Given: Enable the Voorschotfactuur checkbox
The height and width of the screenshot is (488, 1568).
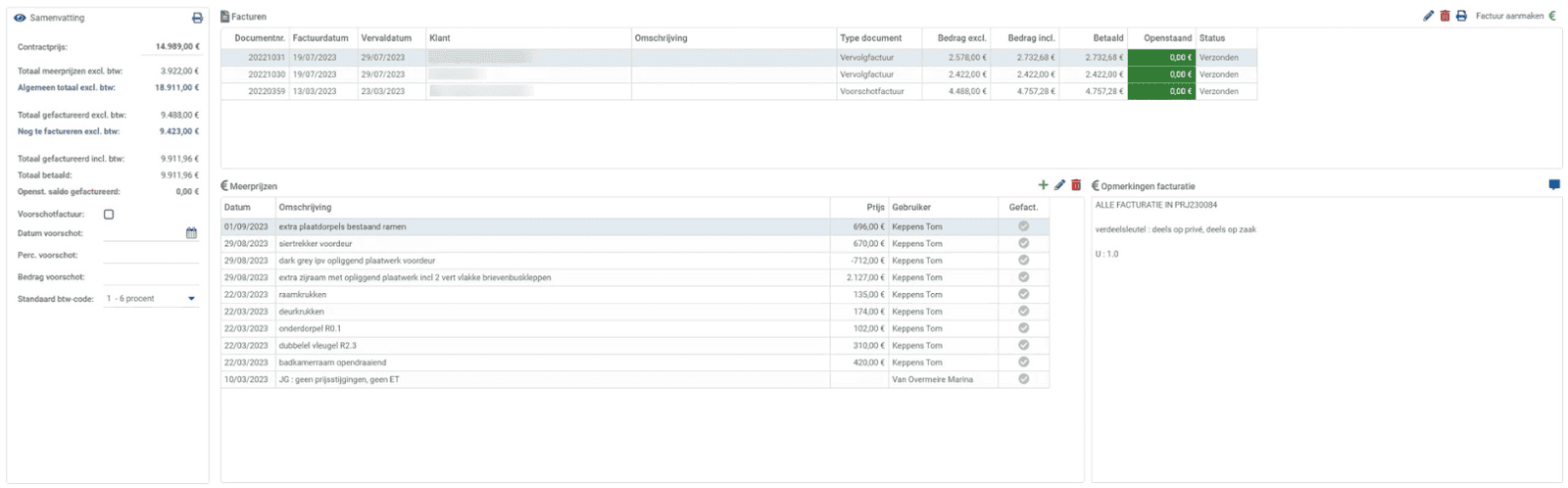Looking at the screenshot, I should point(109,215).
